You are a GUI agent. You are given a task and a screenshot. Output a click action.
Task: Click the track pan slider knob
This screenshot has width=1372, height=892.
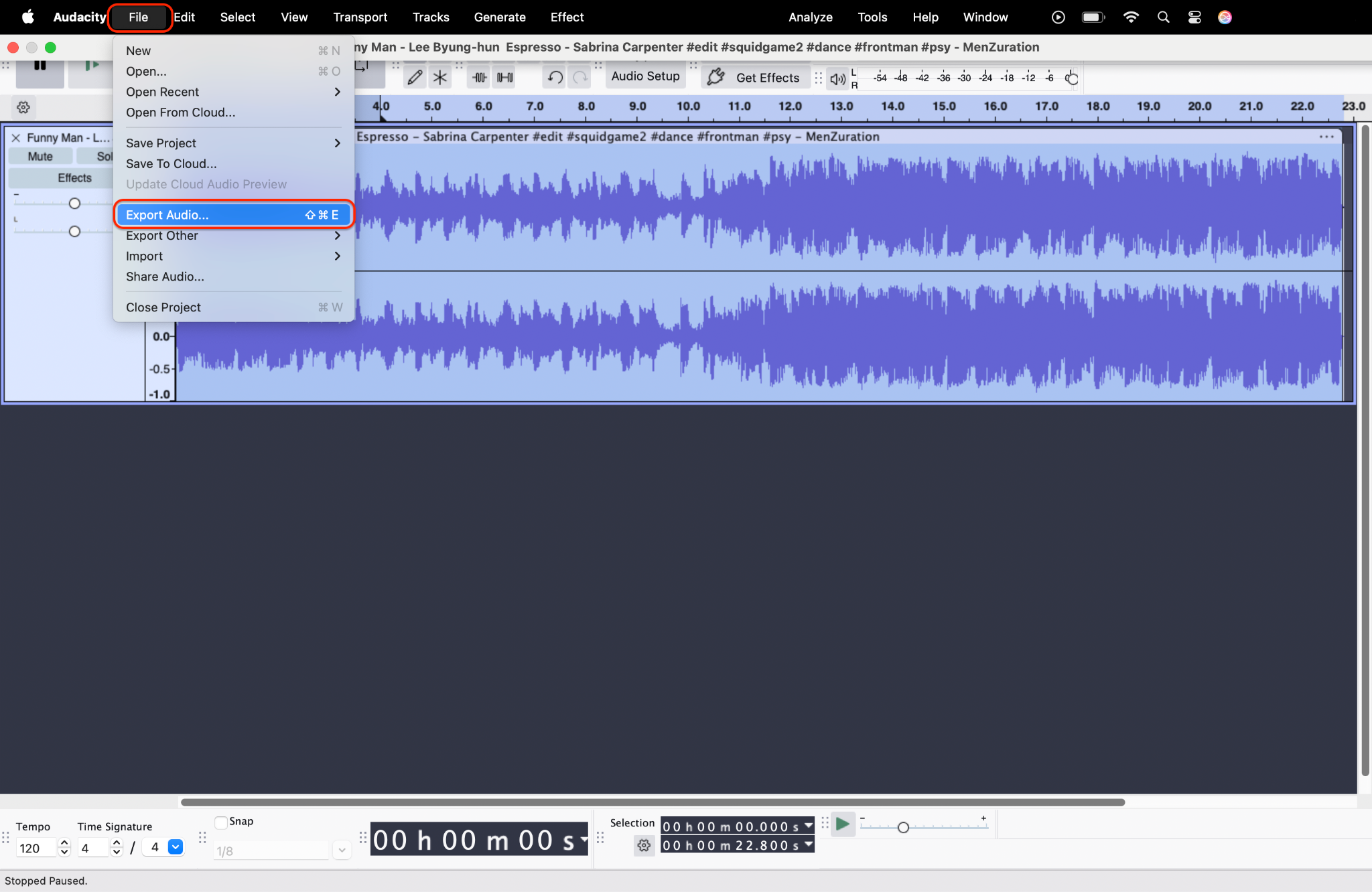pyautogui.click(x=74, y=232)
